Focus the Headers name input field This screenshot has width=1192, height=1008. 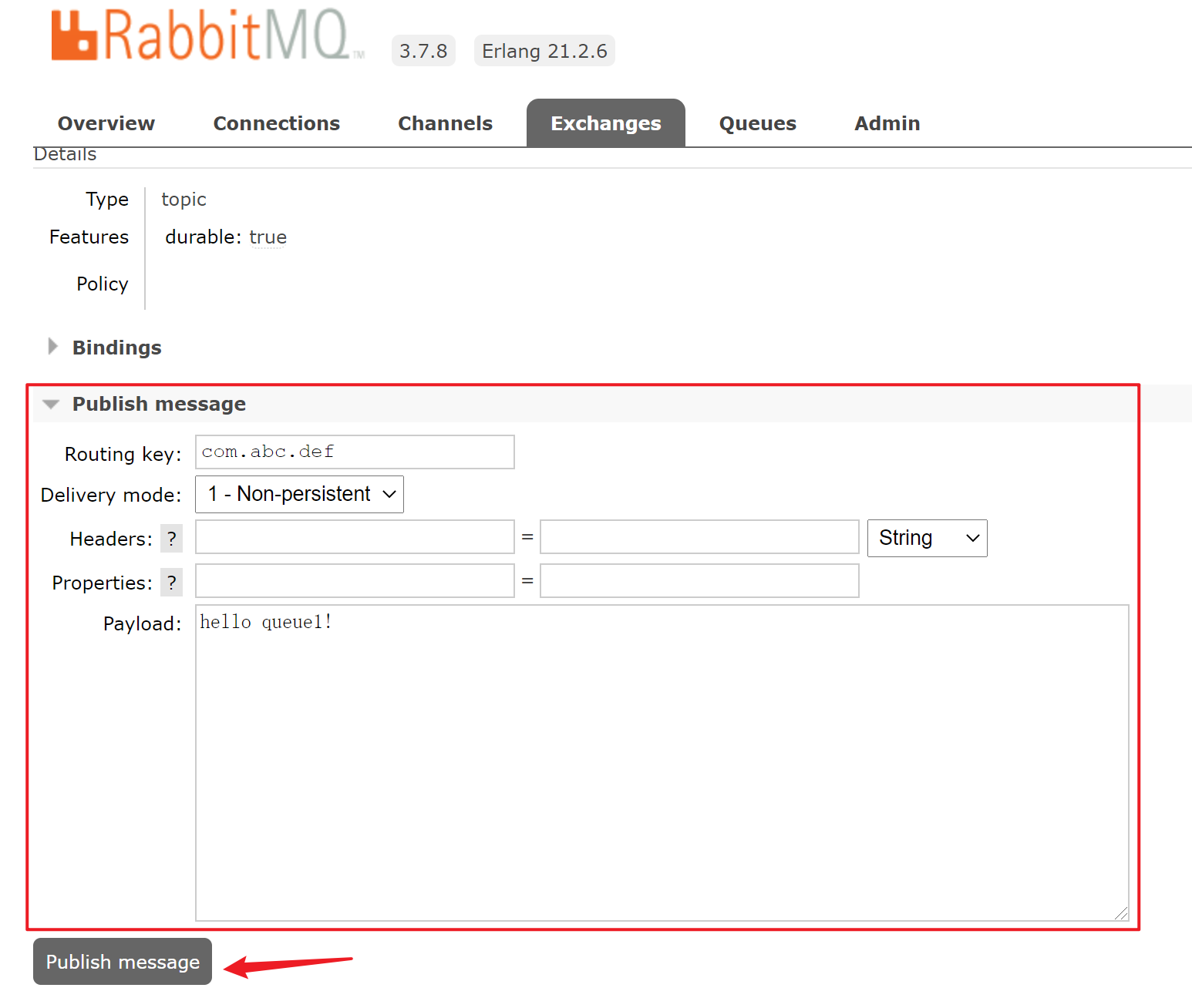click(x=355, y=537)
